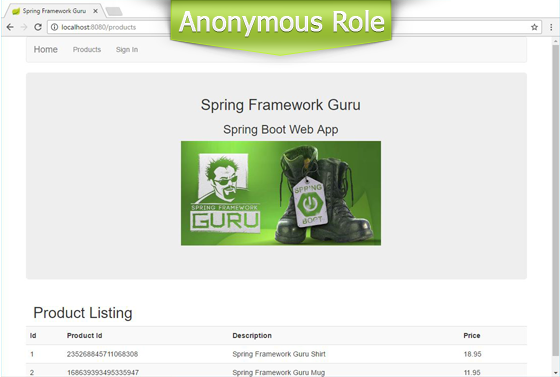This screenshot has height=377, width=560.
Task: Go back using the browser back arrow
Action: [10, 27]
